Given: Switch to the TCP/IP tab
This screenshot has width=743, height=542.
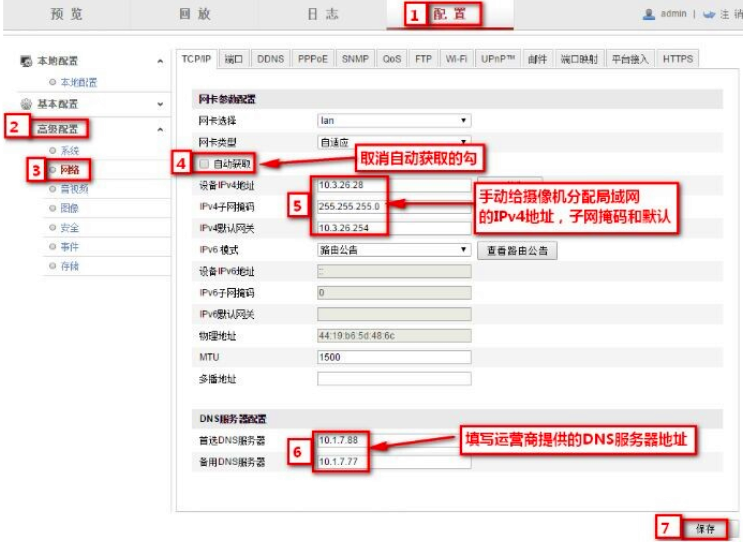Looking at the screenshot, I should [196, 59].
